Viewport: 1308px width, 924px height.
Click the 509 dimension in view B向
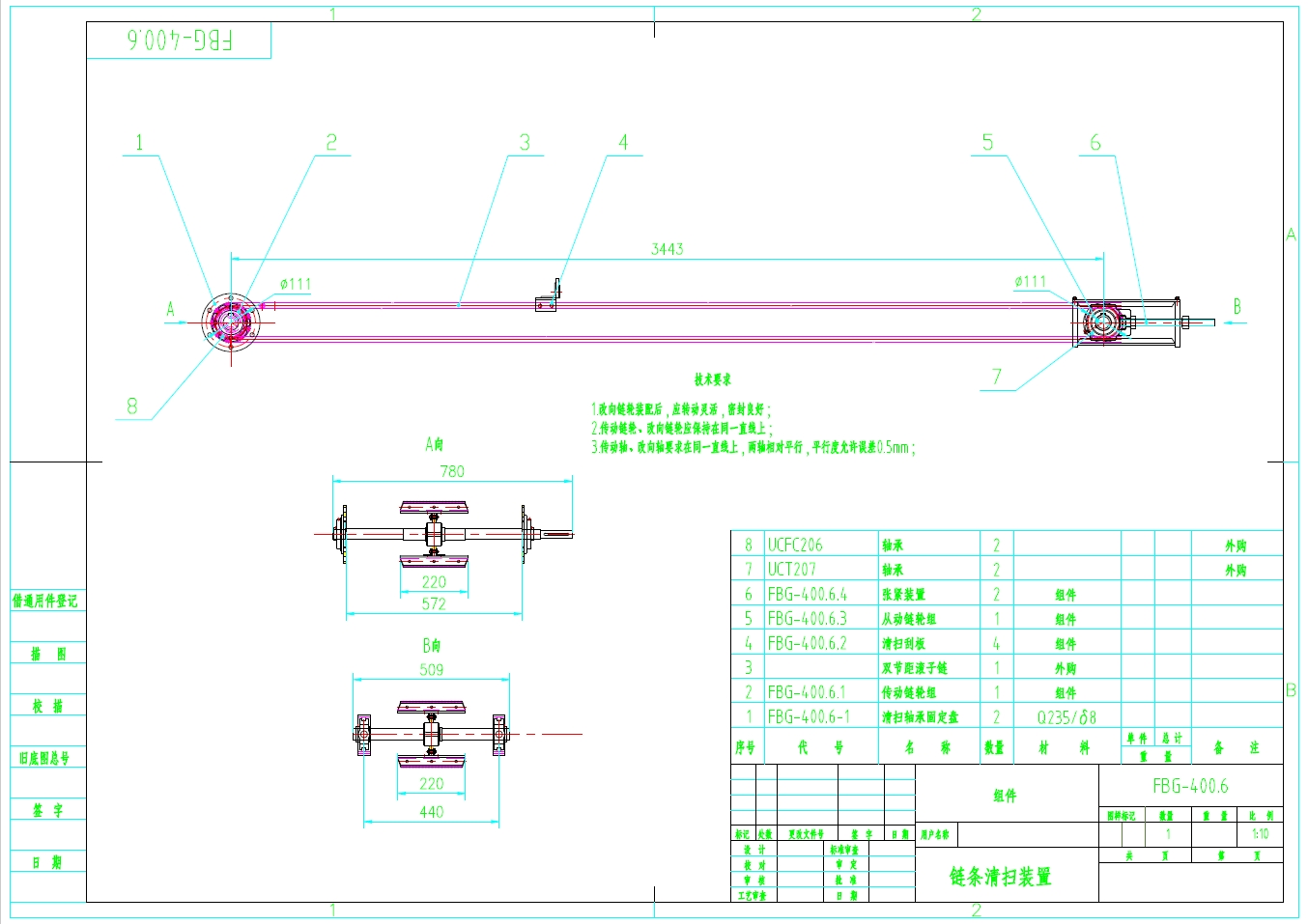click(x=432, y=669)
